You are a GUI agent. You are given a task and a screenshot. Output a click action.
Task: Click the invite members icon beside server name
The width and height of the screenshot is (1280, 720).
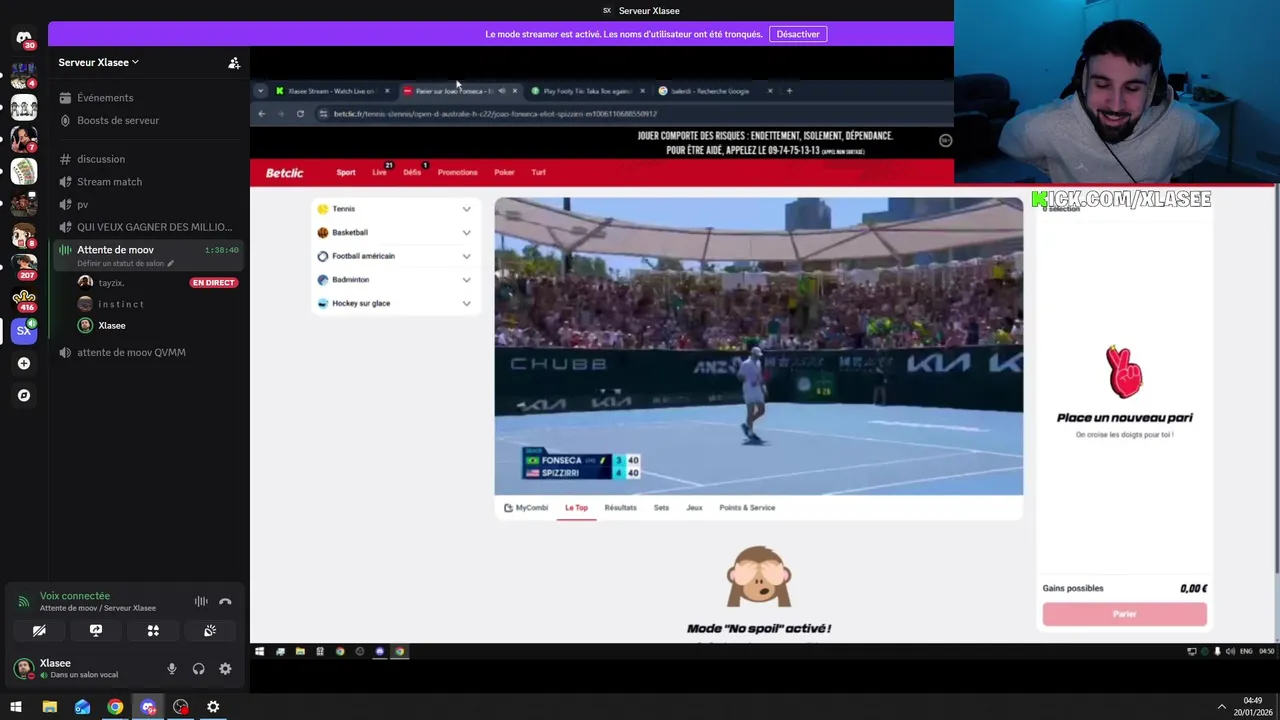pos(234,63)
